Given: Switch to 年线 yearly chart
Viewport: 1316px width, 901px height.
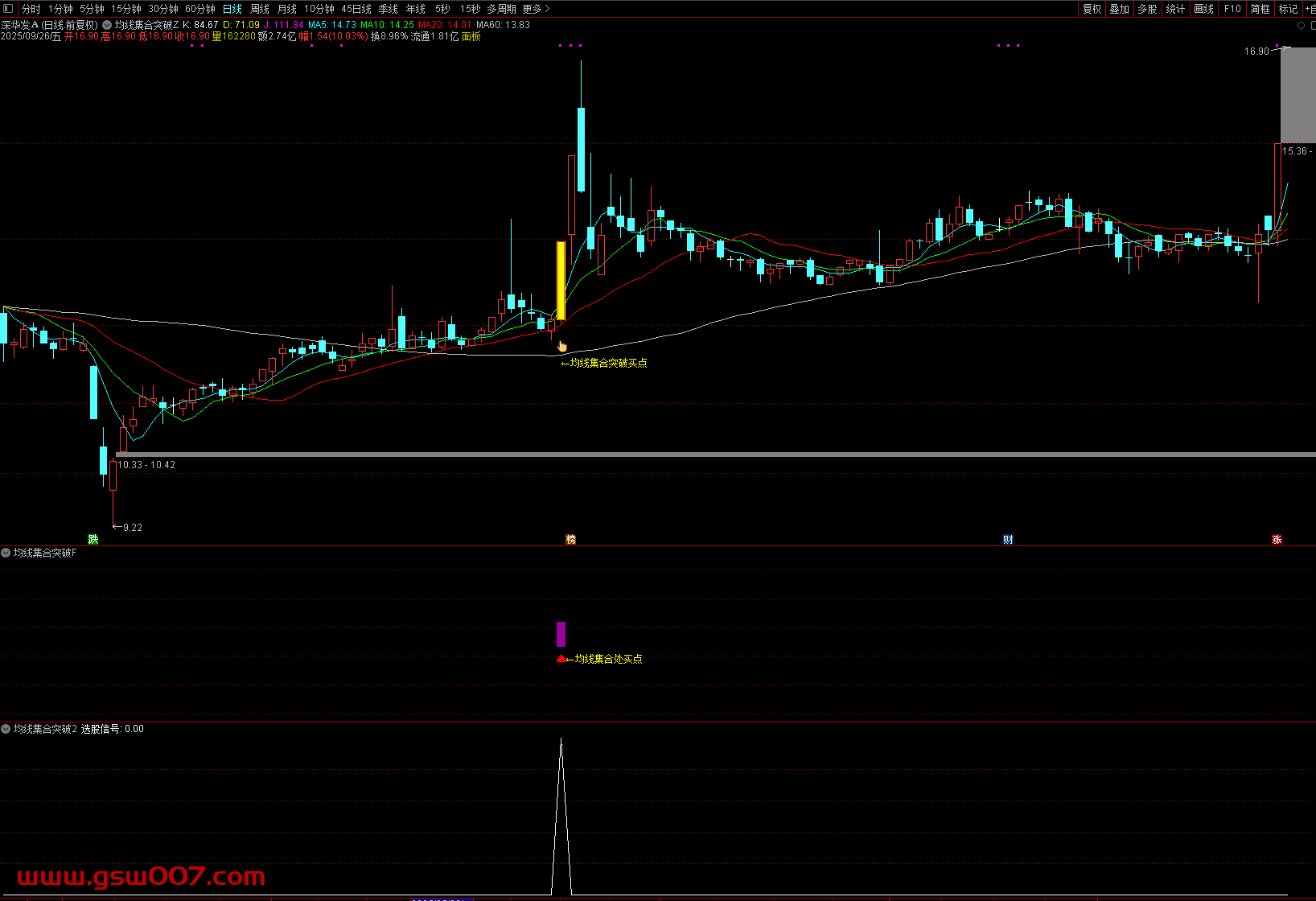Looking at the screenshot, I should click(x=416, y=9).
